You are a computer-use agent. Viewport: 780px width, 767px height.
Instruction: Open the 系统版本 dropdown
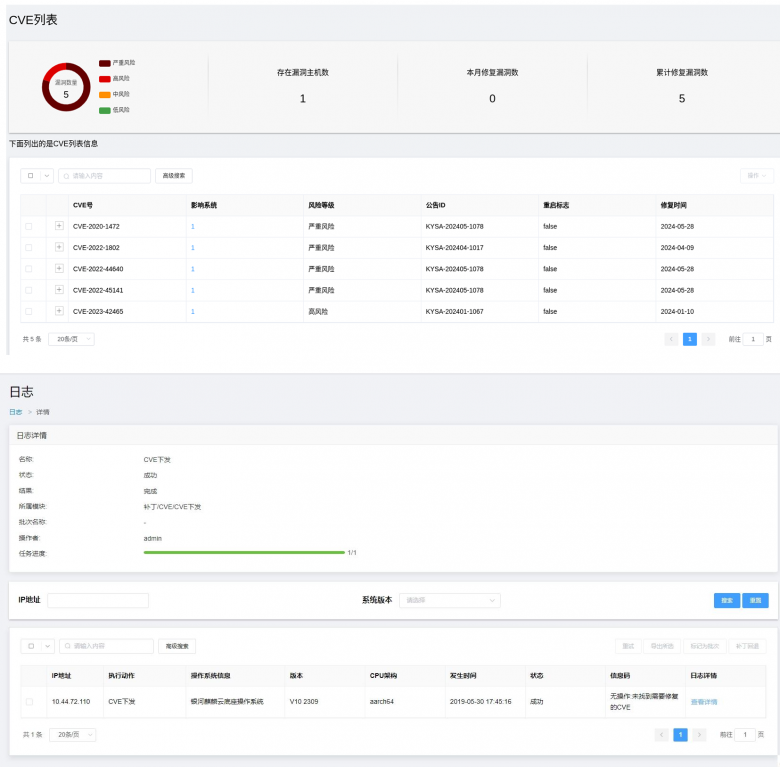point(449,600)
